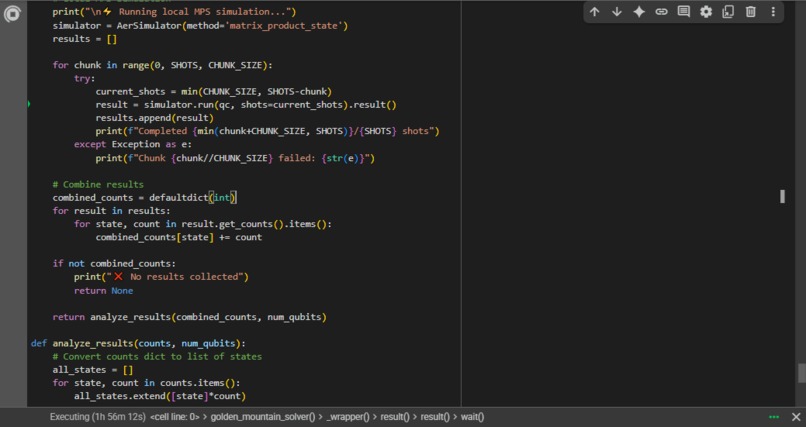806x427 pixels.
Task: Click the 'Executing (1h 56m 12s)' status text
Action: (x=98, y=417)
